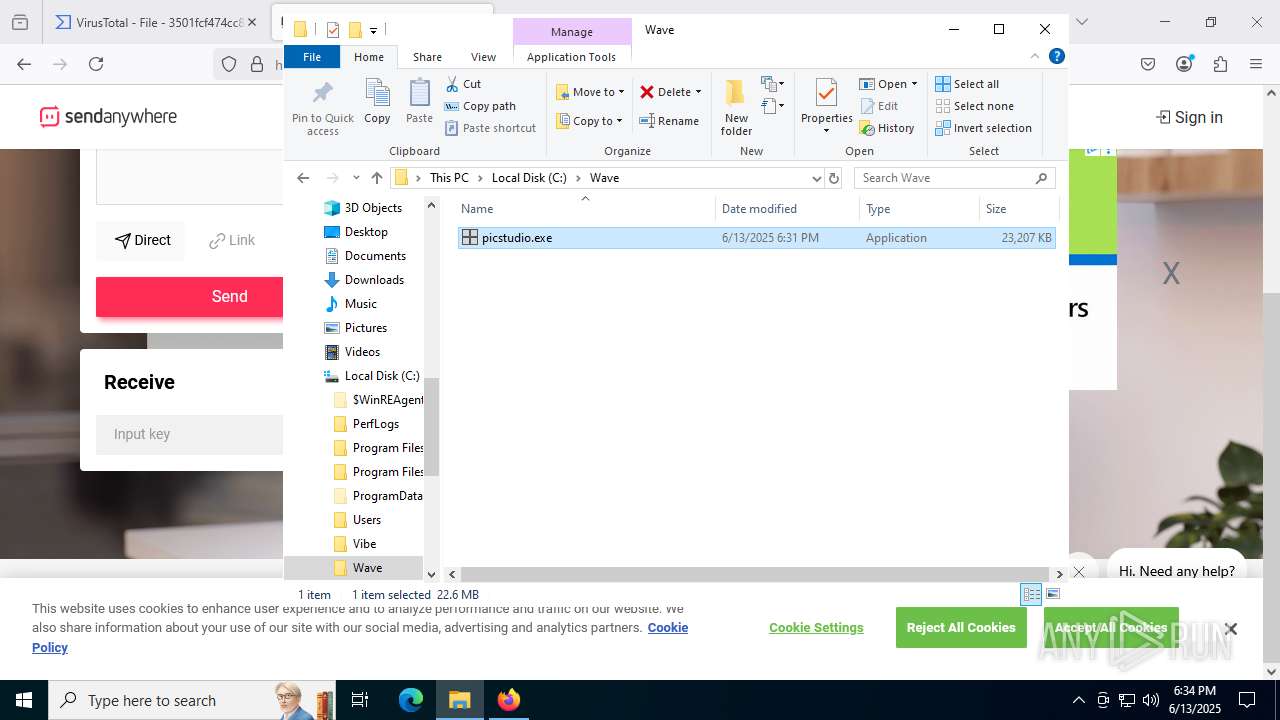Create a New folder
1280x720 pixels.
(736, 108)
